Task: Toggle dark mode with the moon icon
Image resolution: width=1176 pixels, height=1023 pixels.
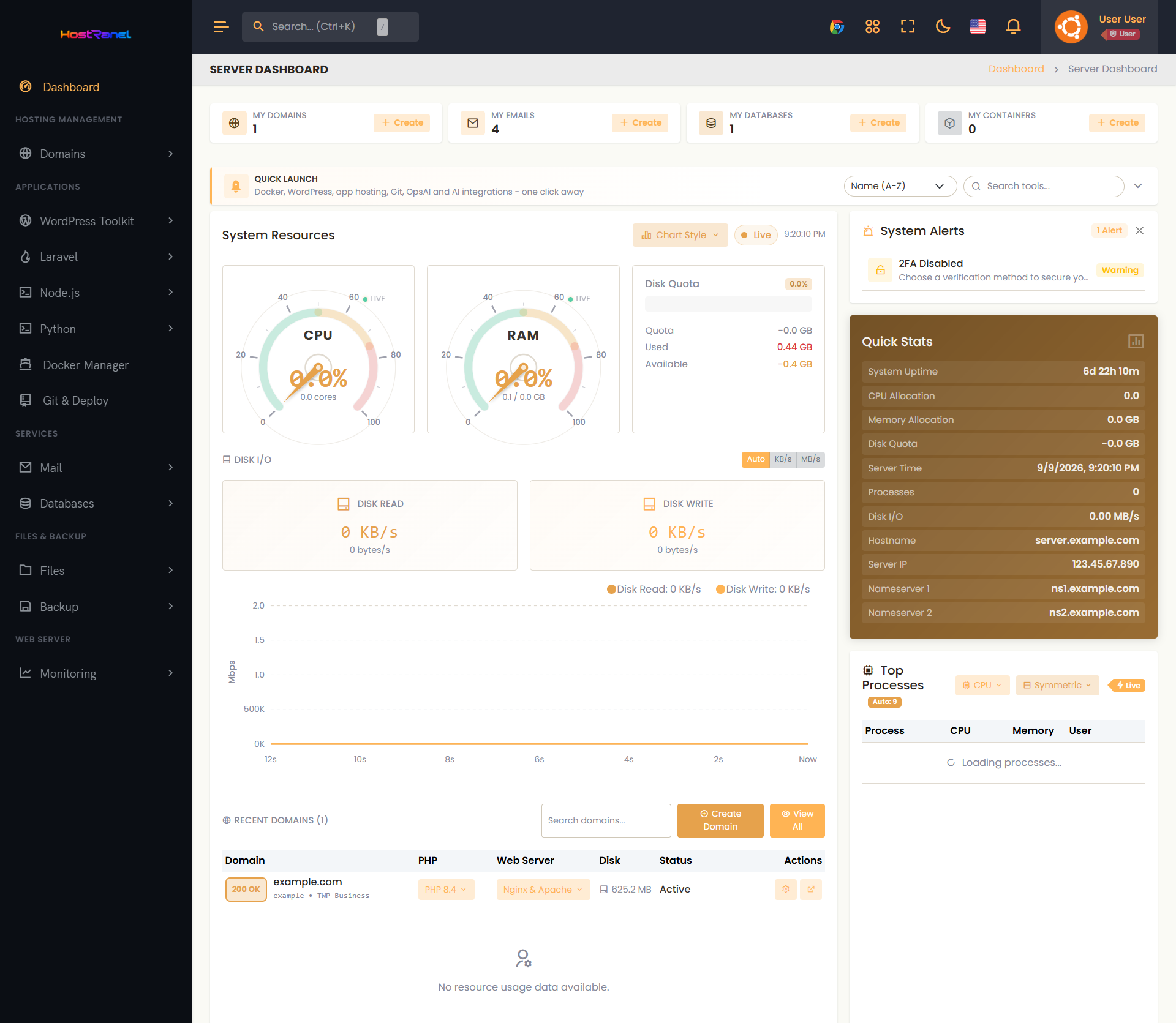Action: pyautogui.click(x=943, y=27)
